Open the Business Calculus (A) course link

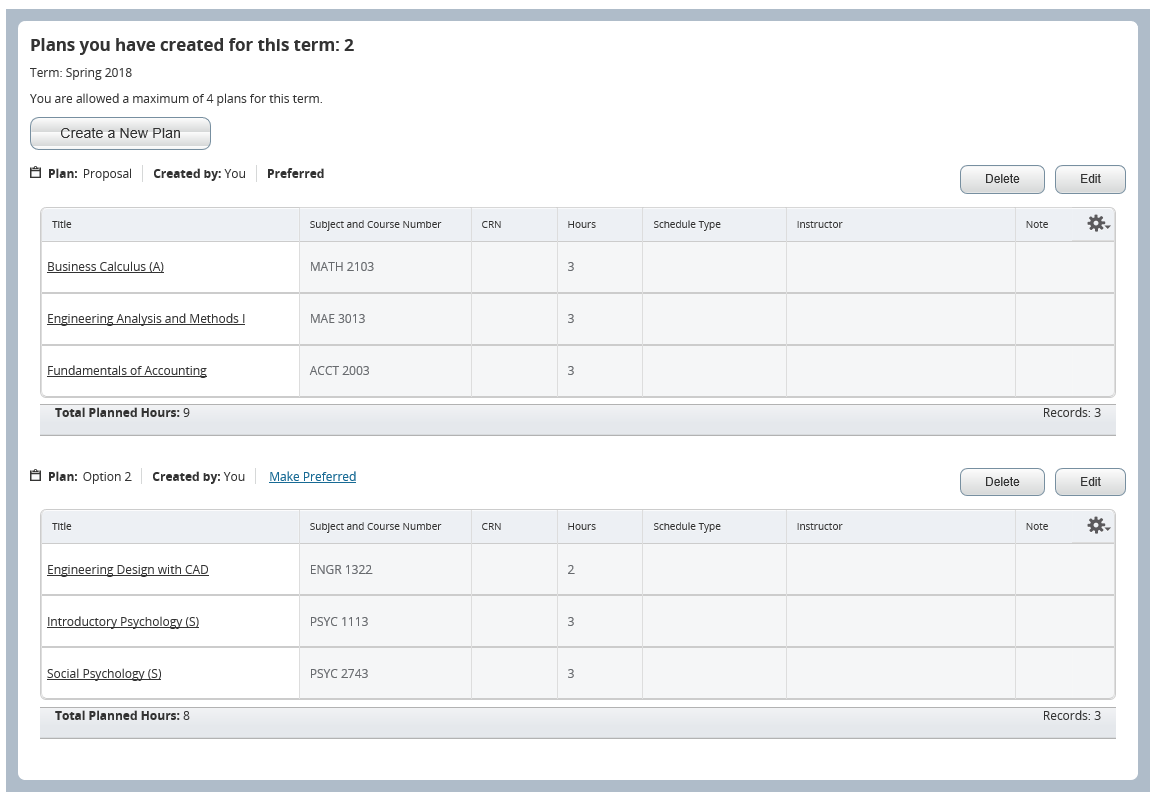105,267
